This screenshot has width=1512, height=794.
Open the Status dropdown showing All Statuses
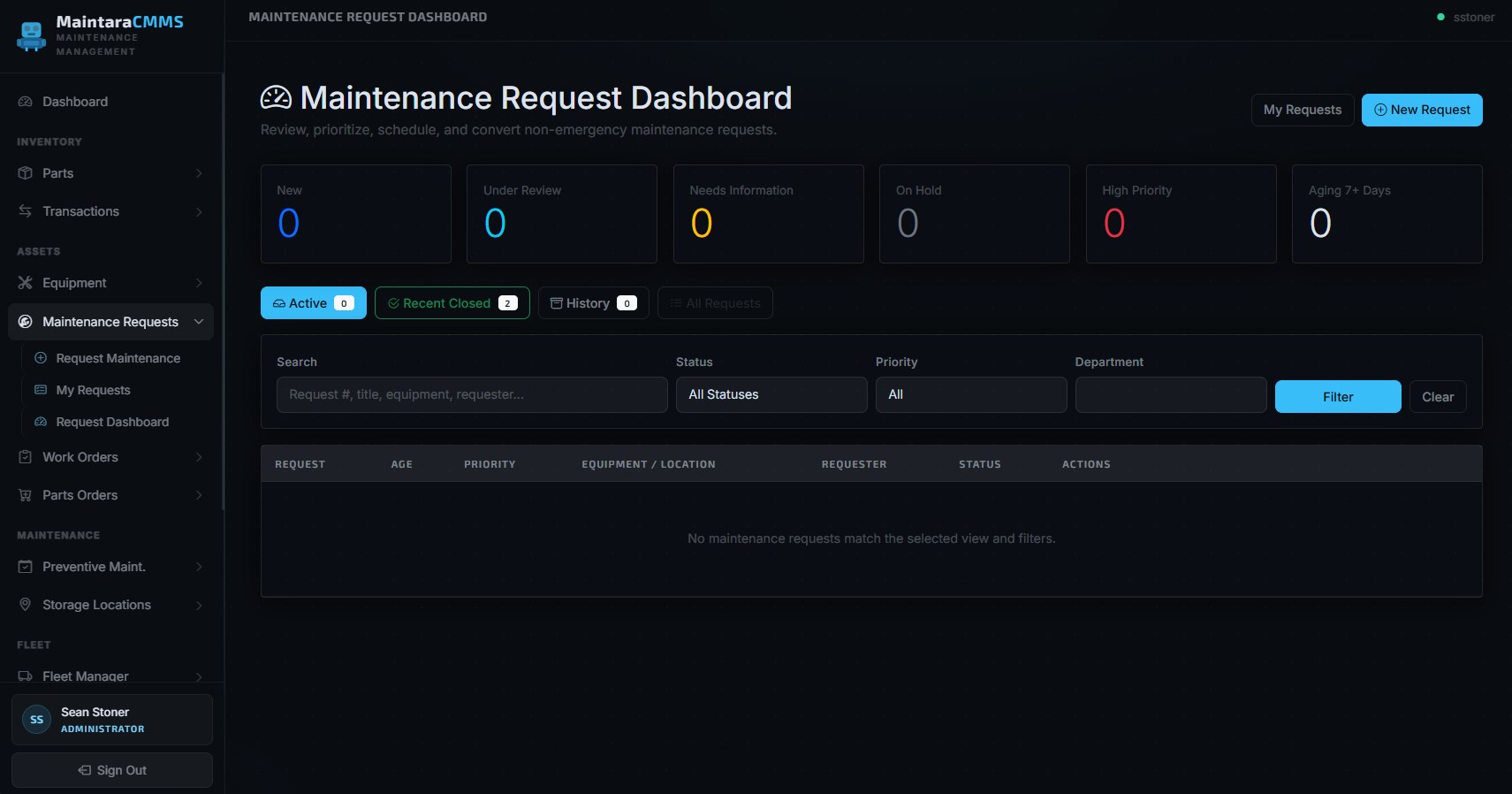[x=771, y=394]
